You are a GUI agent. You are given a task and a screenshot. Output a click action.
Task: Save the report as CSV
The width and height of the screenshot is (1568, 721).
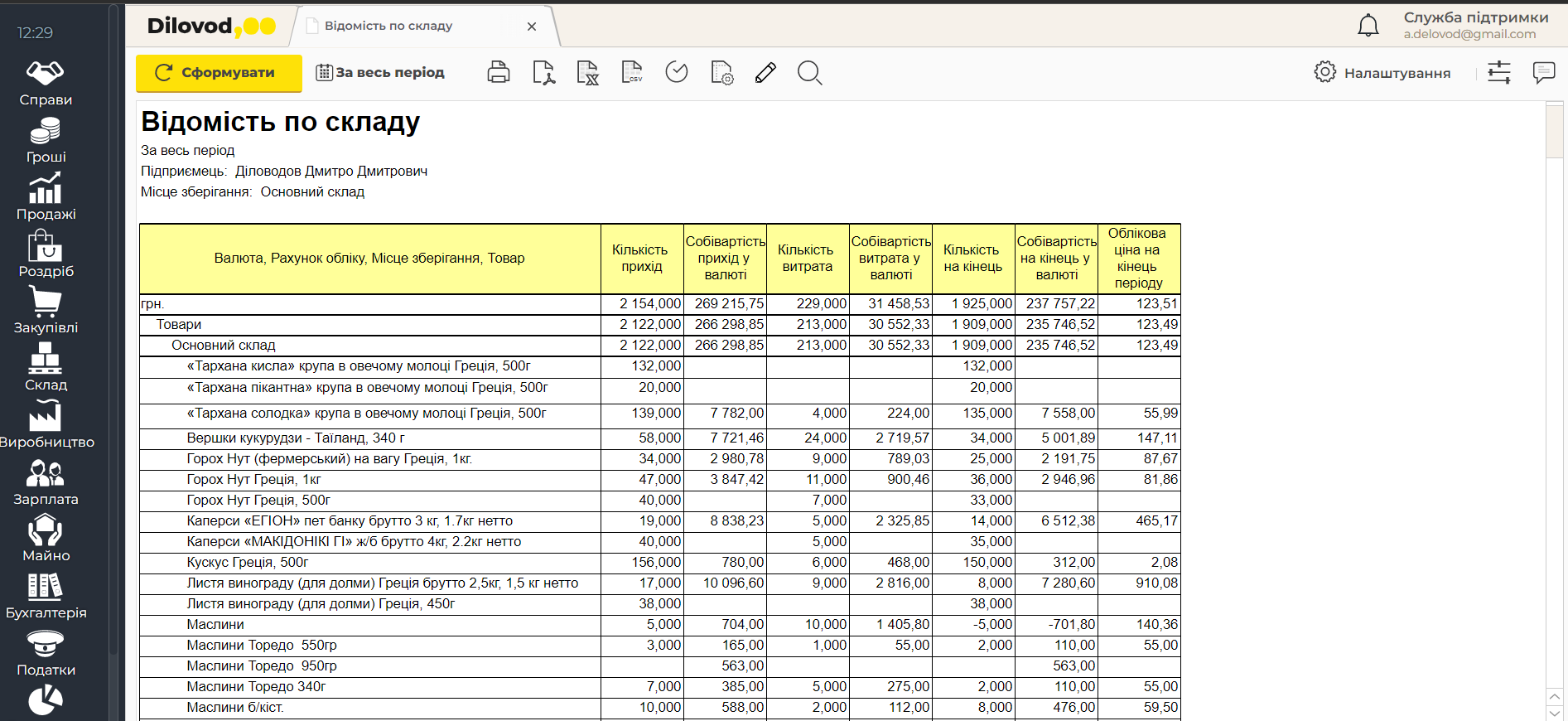coord(632,73)
